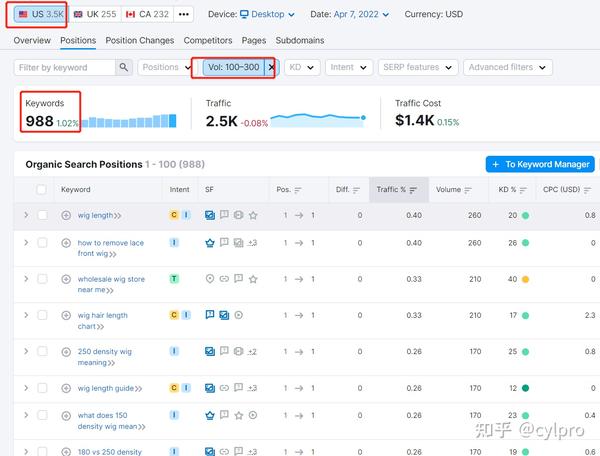Open the Device Desktop dropdown
The height and width of the screenshot is (456, 600).
pos(267,14)
